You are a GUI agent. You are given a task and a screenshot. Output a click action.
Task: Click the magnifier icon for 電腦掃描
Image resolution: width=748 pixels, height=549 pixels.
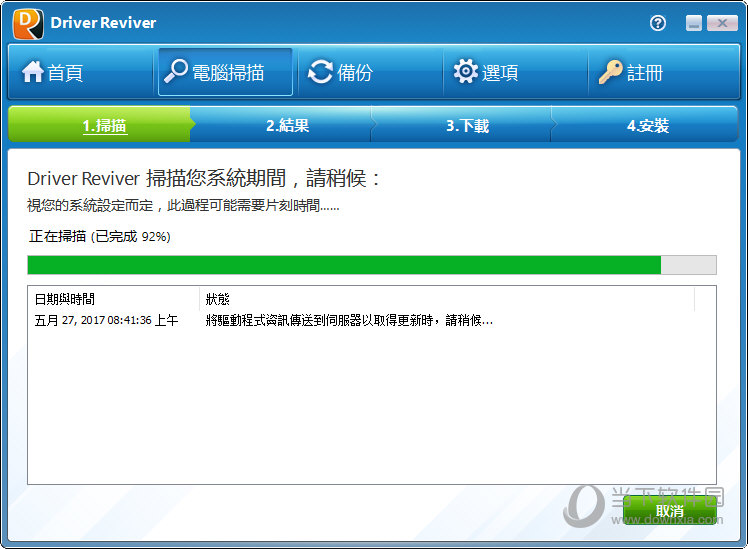176,72
